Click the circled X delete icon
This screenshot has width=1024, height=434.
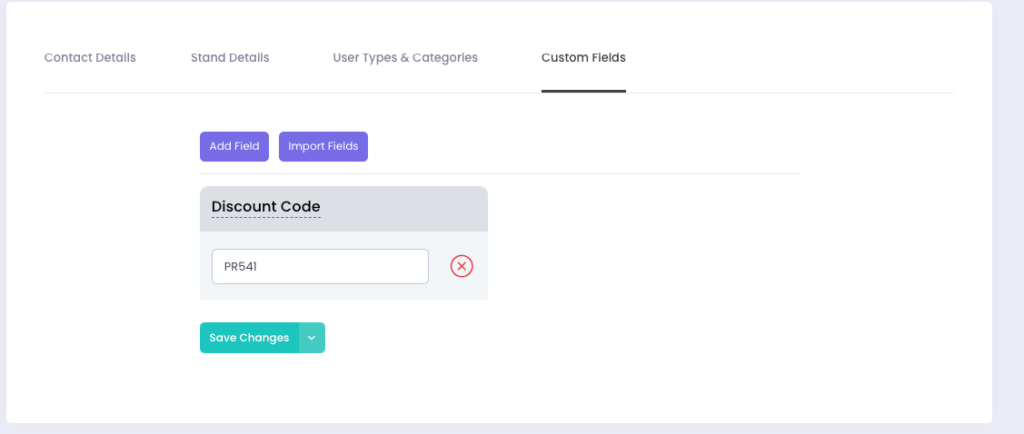pyautogui.click(x=461, y=266)
